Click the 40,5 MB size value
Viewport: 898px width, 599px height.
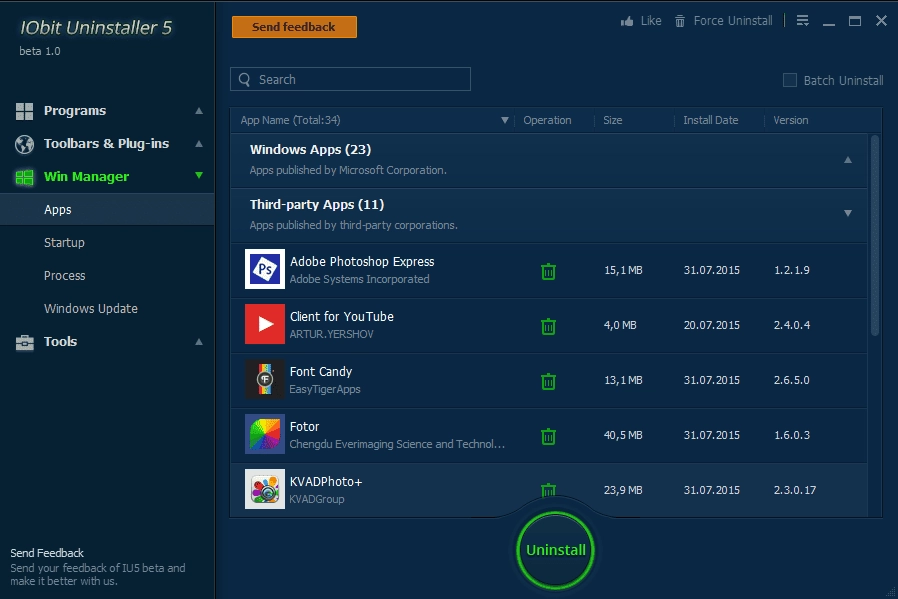[x=623, y=435]
